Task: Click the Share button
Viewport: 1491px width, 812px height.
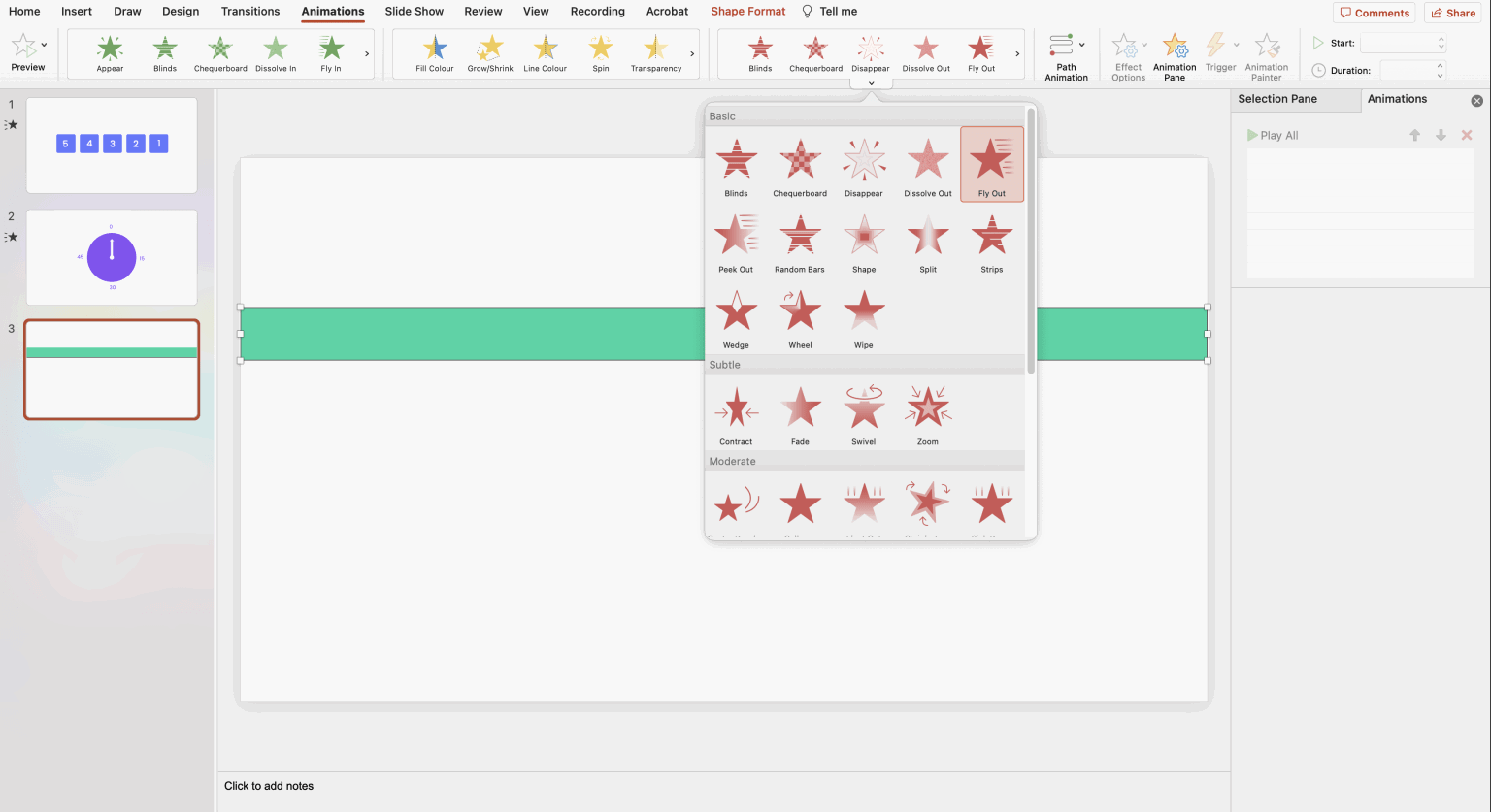Action: pyautogui.click(x=1453, y=13)
